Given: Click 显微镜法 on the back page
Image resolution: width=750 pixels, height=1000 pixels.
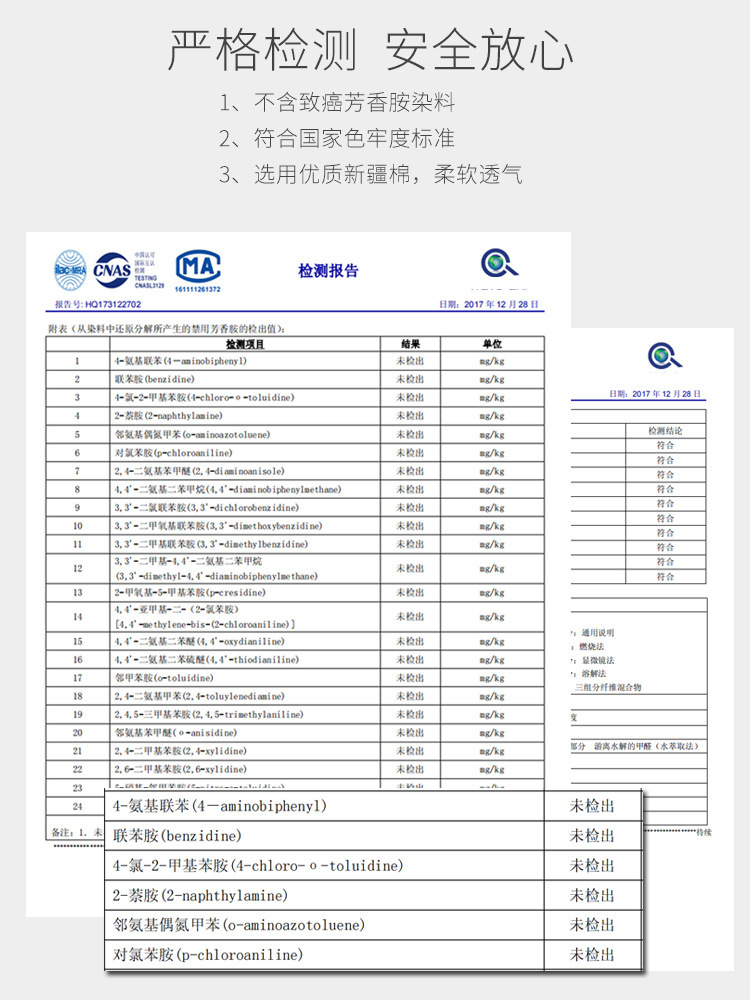Looking at the screenshot, I should (598, 660).
